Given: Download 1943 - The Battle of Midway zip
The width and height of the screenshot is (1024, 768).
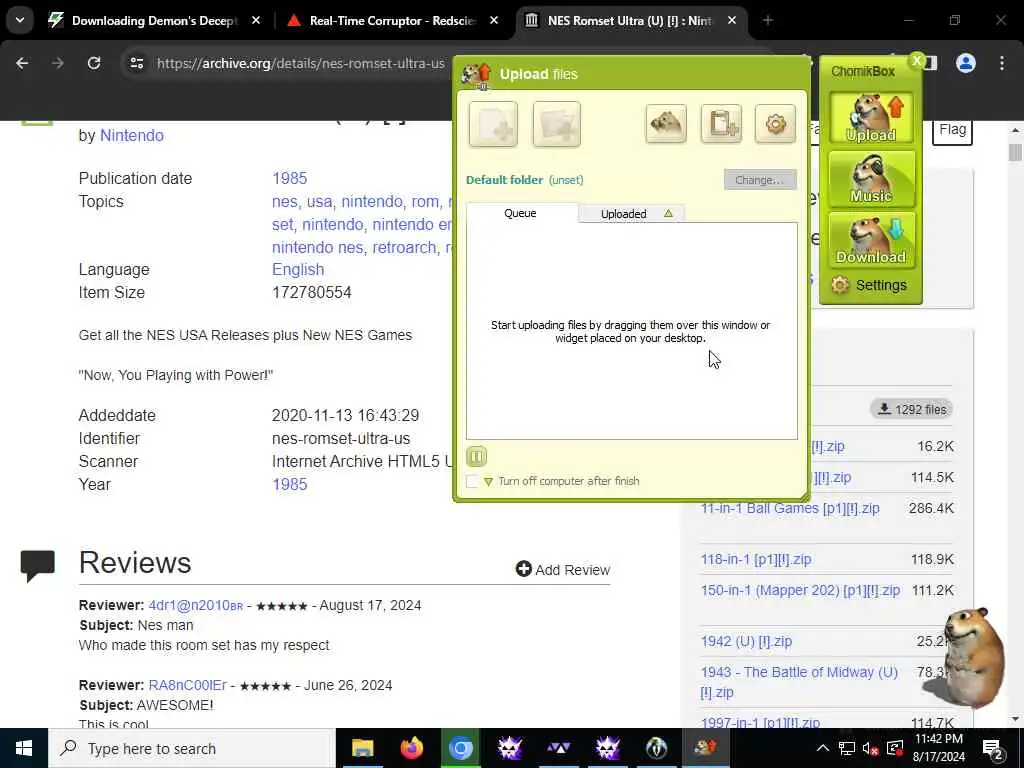Looking at the screenshot, I should click(x=799, y=682).
